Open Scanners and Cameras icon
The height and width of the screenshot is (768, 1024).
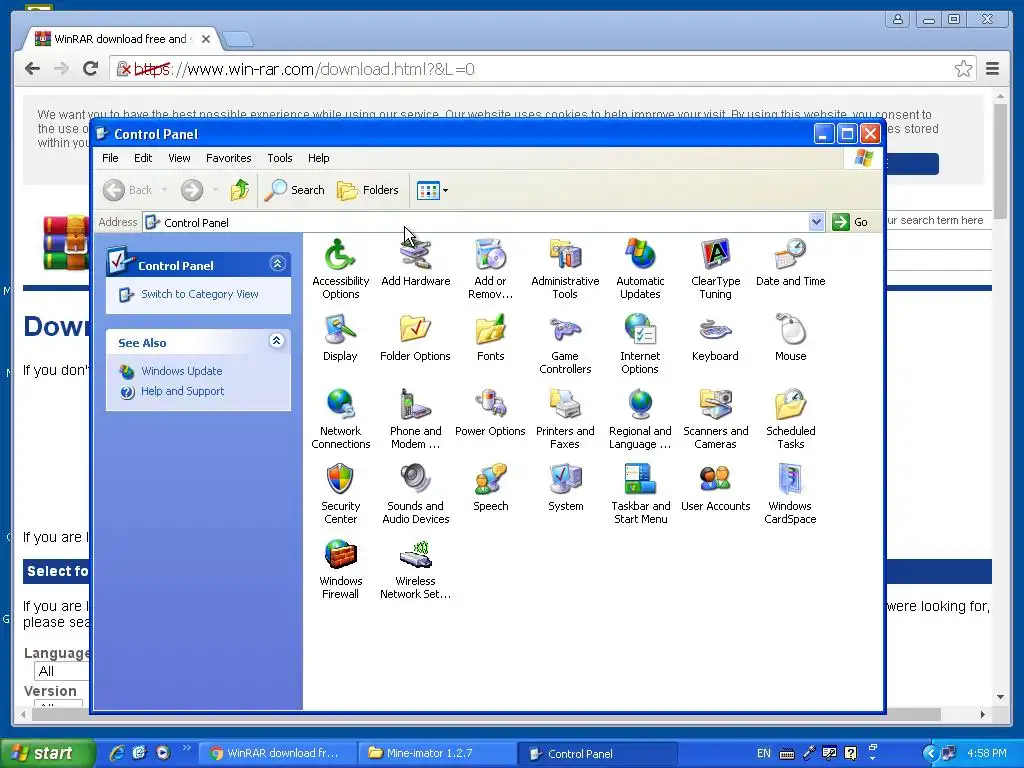tap(715, 419)
